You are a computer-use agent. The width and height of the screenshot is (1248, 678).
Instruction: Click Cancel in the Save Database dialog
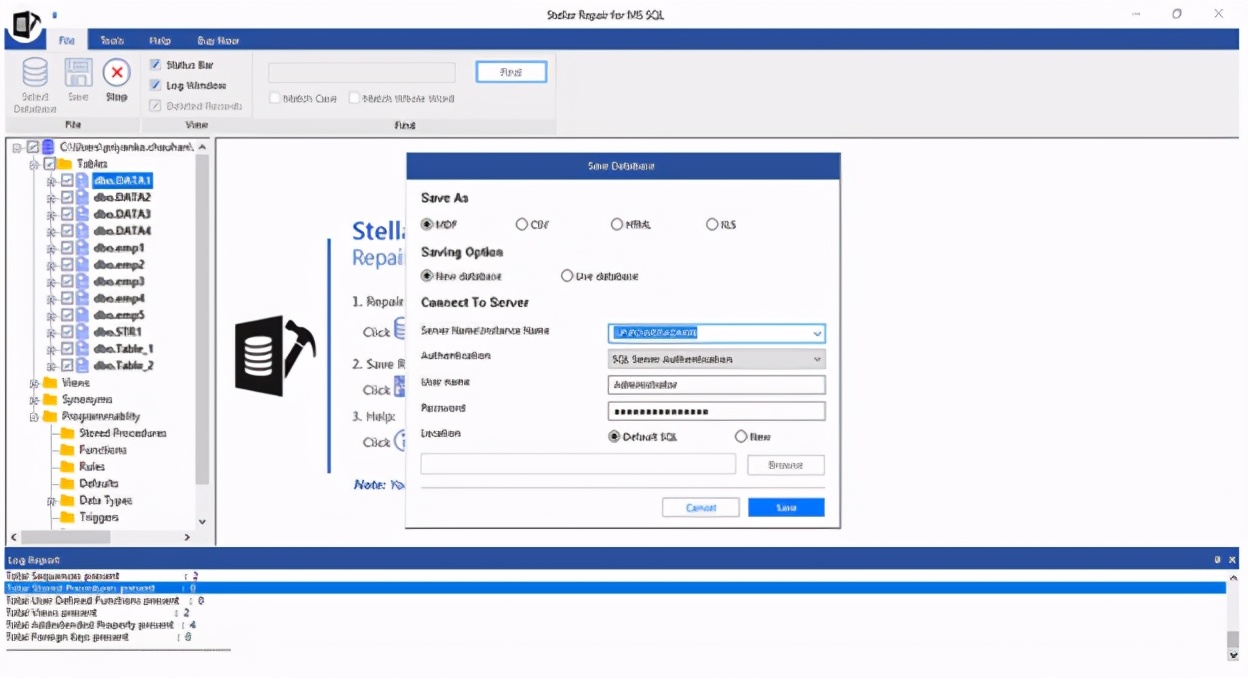[x=701, y=508]
